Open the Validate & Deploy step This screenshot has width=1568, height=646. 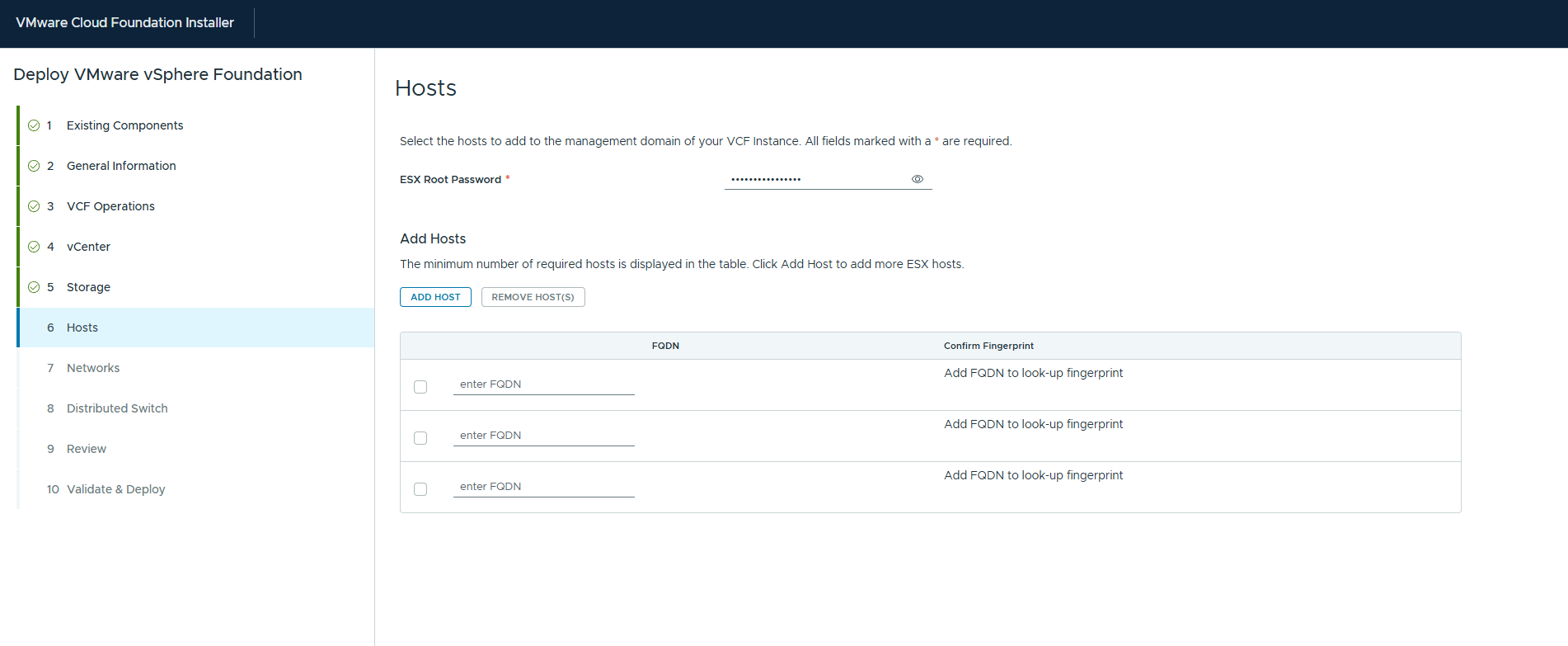[x=115, y=489]
